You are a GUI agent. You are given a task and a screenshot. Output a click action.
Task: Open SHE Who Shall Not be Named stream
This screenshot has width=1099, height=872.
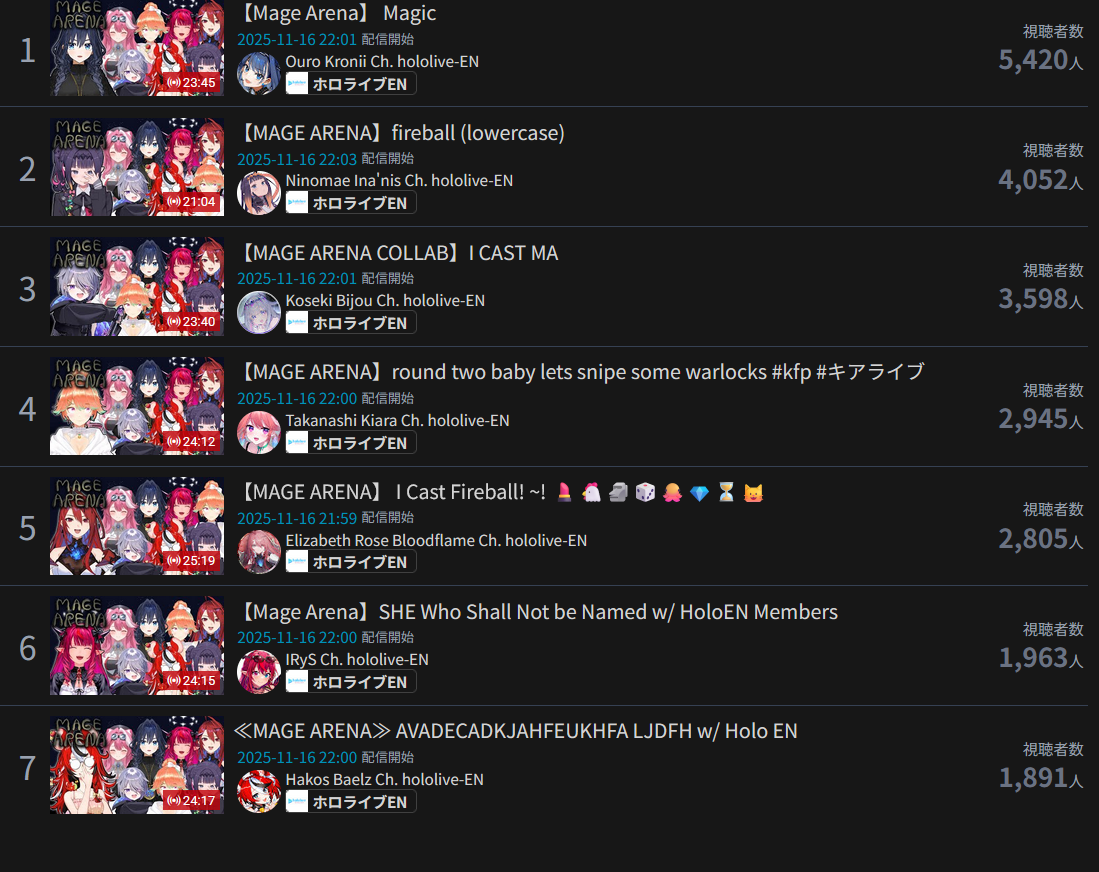coord(538,612)
